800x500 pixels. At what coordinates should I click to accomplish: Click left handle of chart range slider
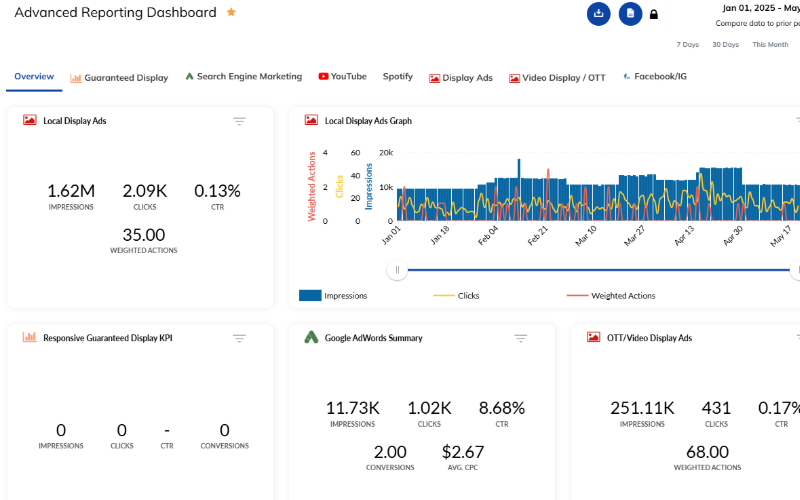tap(397, 269)
